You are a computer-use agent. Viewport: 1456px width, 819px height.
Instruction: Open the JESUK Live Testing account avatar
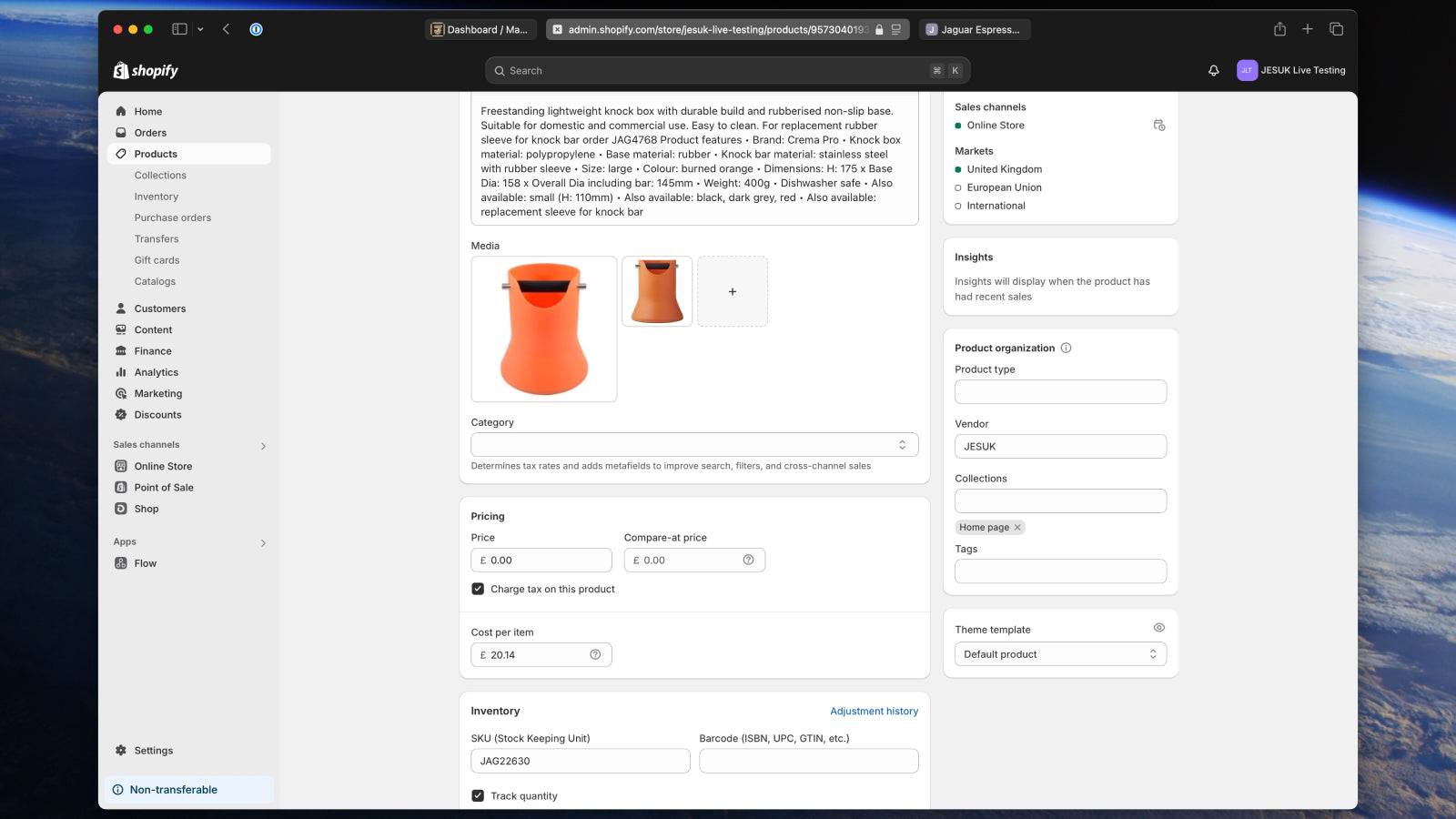[1247, 70]
